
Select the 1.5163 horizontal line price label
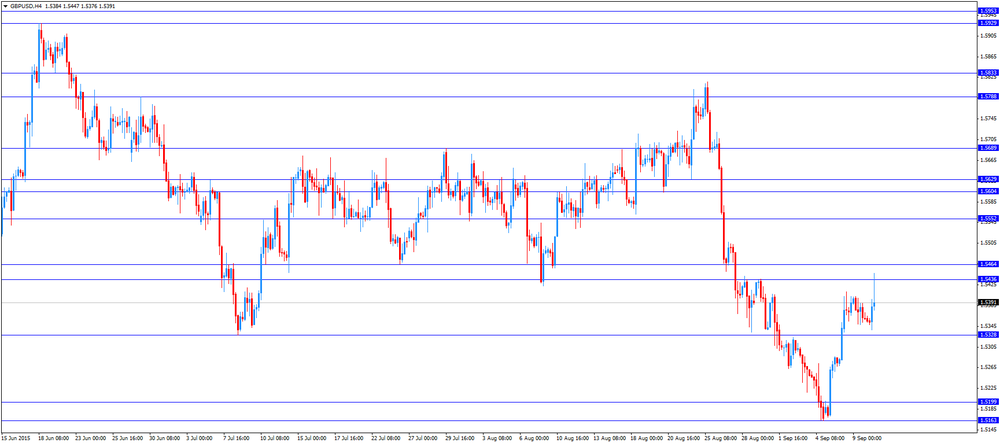point(988,420)
